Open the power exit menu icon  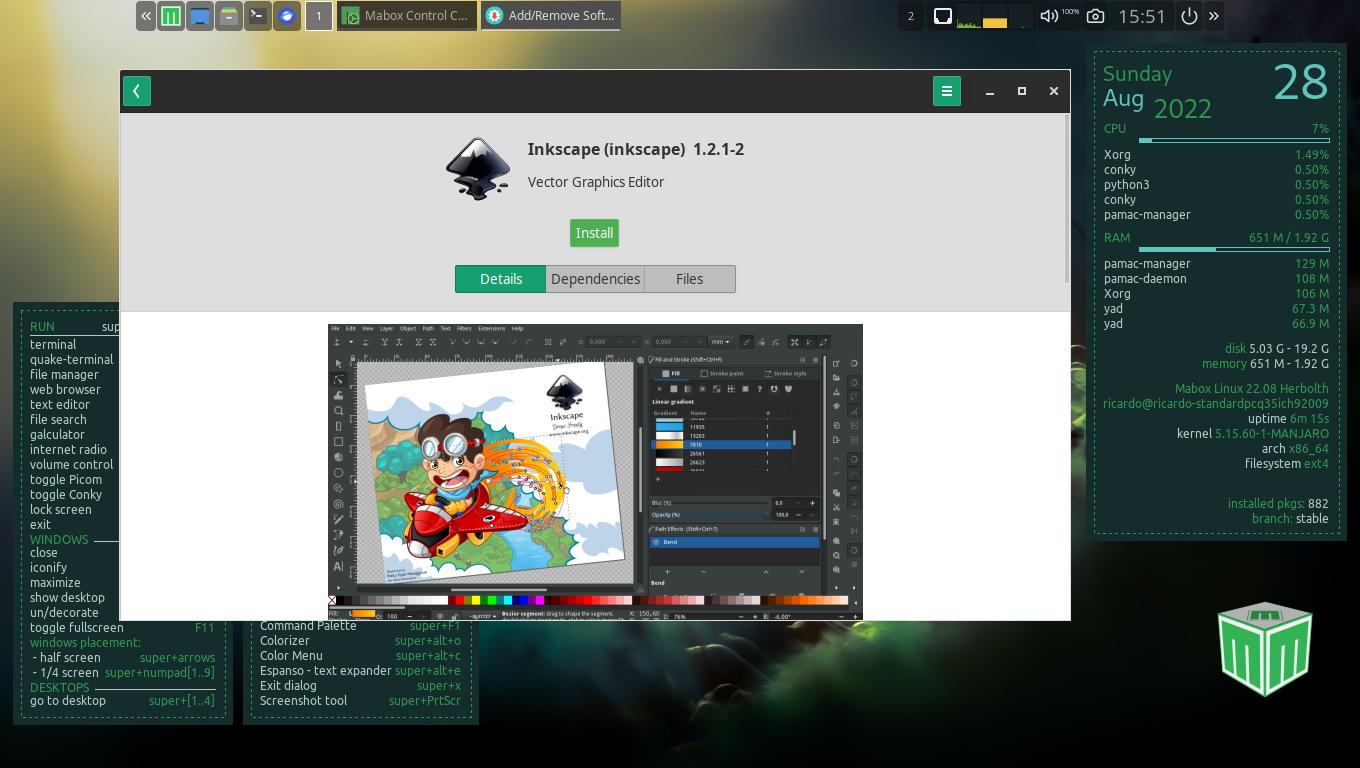click(x=1189, y=16)
